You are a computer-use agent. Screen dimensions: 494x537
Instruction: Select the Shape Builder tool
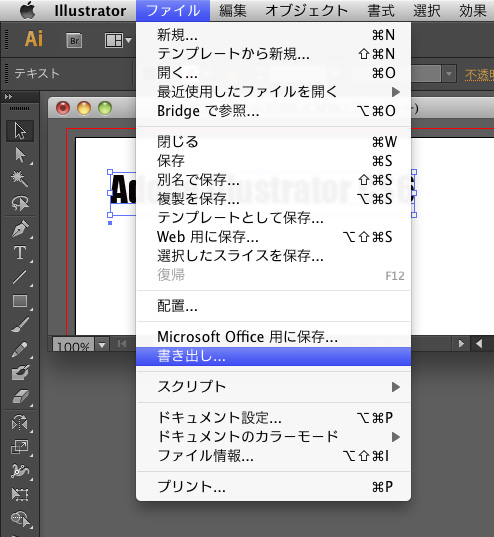pyautogui.click(x=20, y=519)
